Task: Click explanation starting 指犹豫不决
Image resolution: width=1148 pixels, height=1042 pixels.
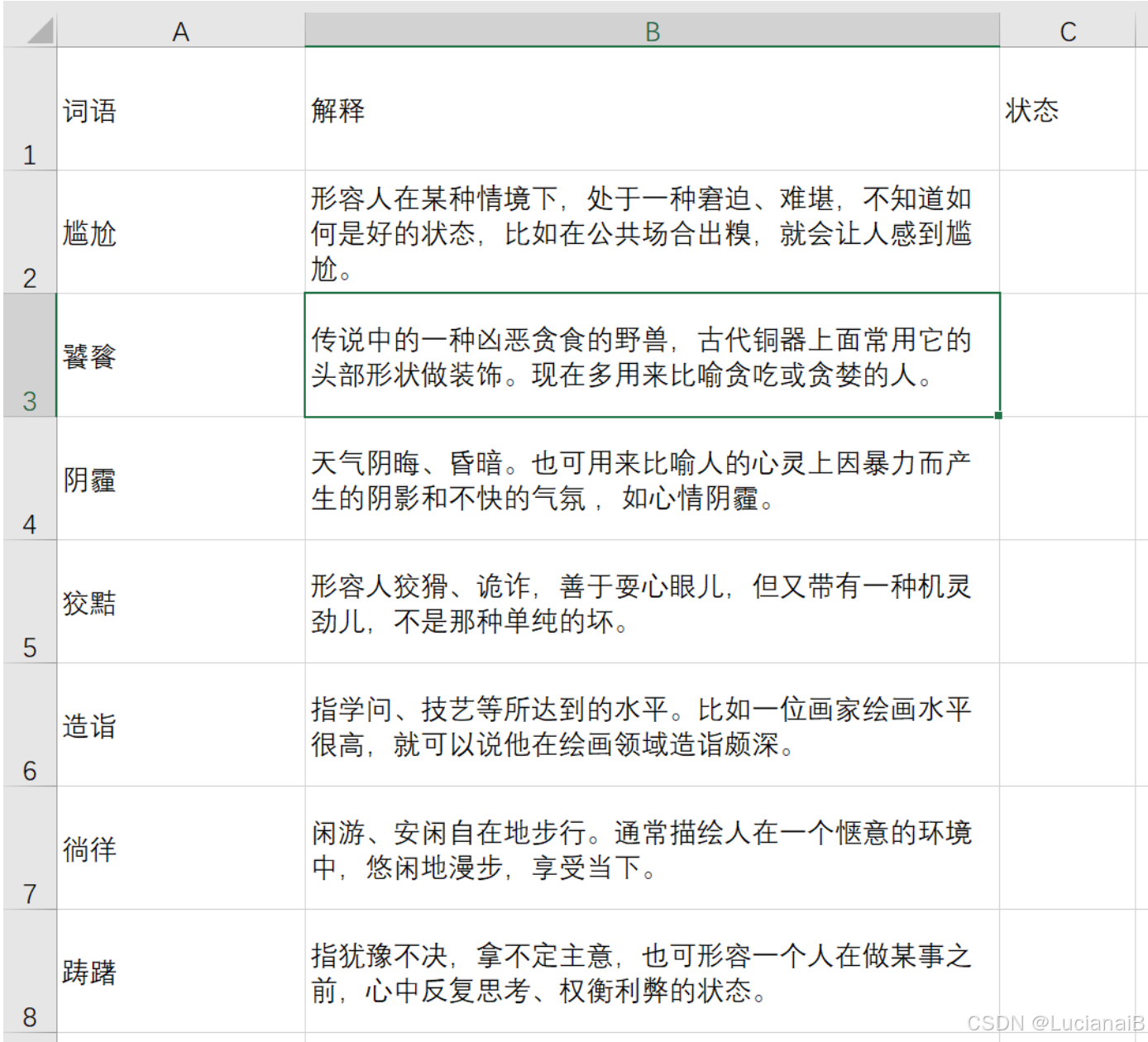Action: (652, 972)
